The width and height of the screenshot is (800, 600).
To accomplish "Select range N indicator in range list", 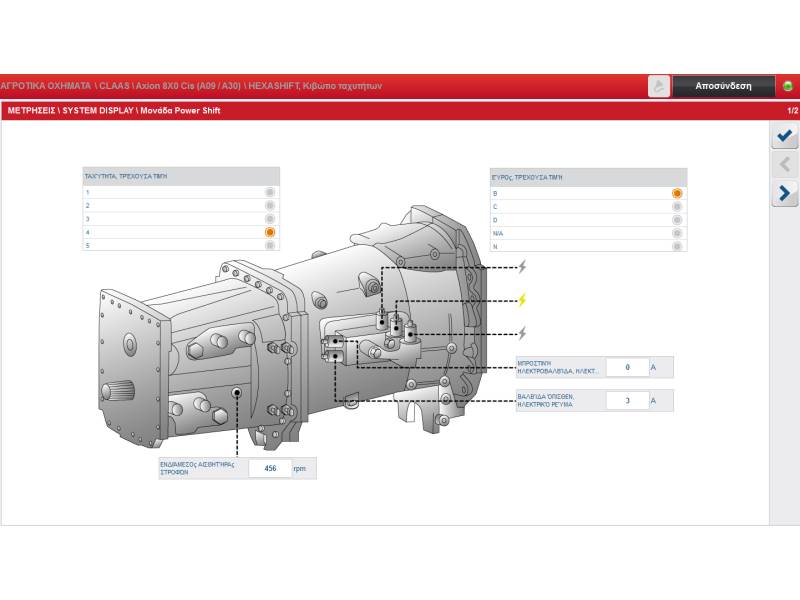I will 677,246.
